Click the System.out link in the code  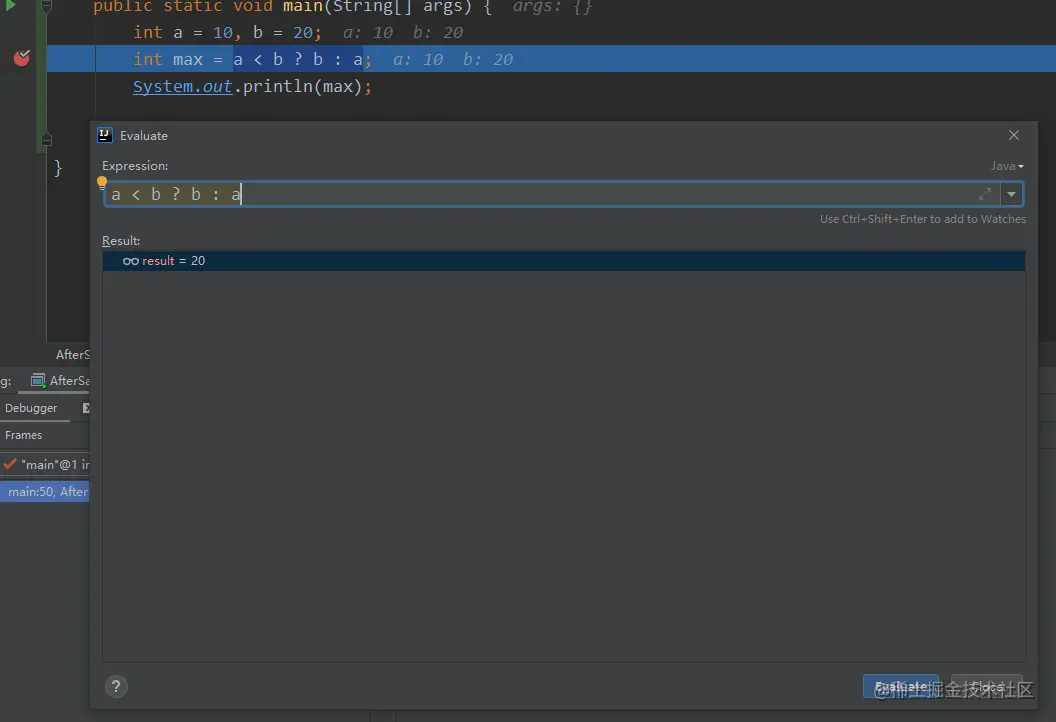click(x=182, y=86)
